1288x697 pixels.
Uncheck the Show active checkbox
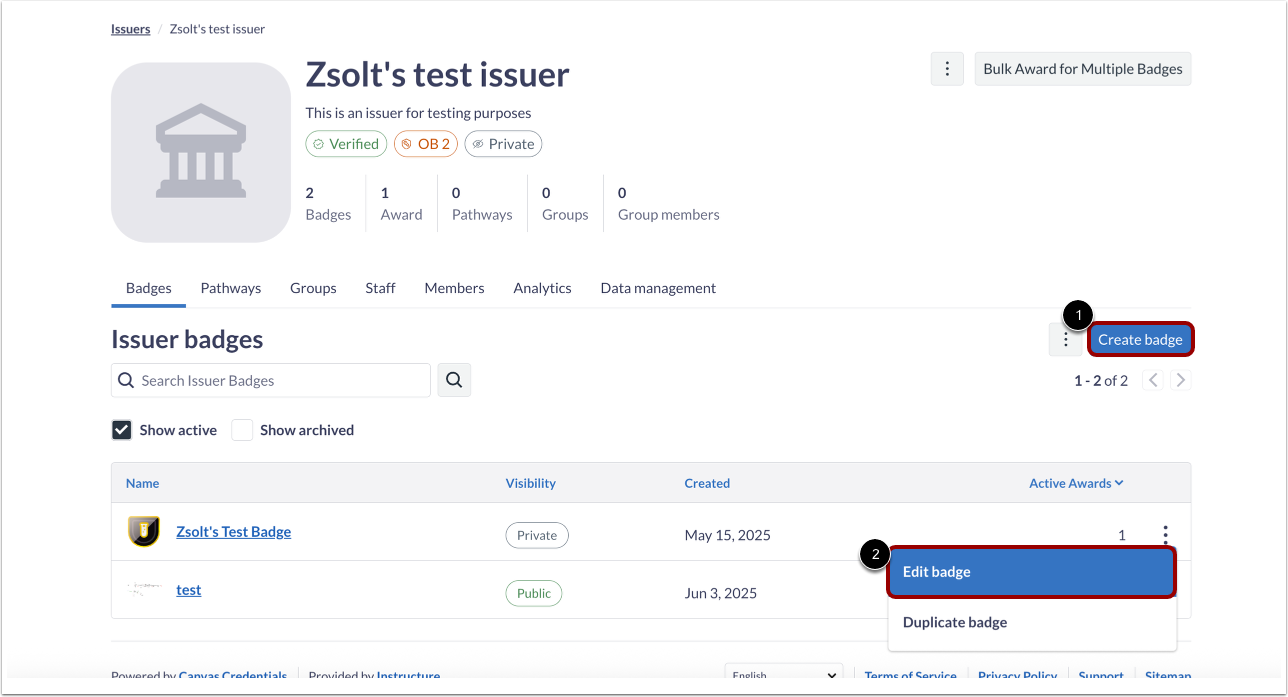coord(122,430)
